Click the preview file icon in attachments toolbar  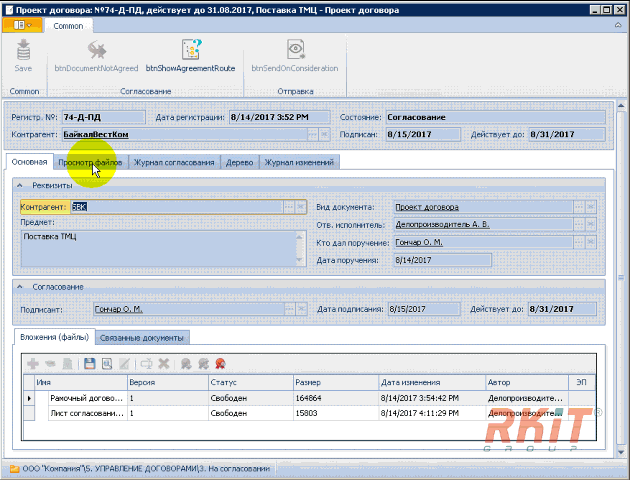tap(107, 364)
